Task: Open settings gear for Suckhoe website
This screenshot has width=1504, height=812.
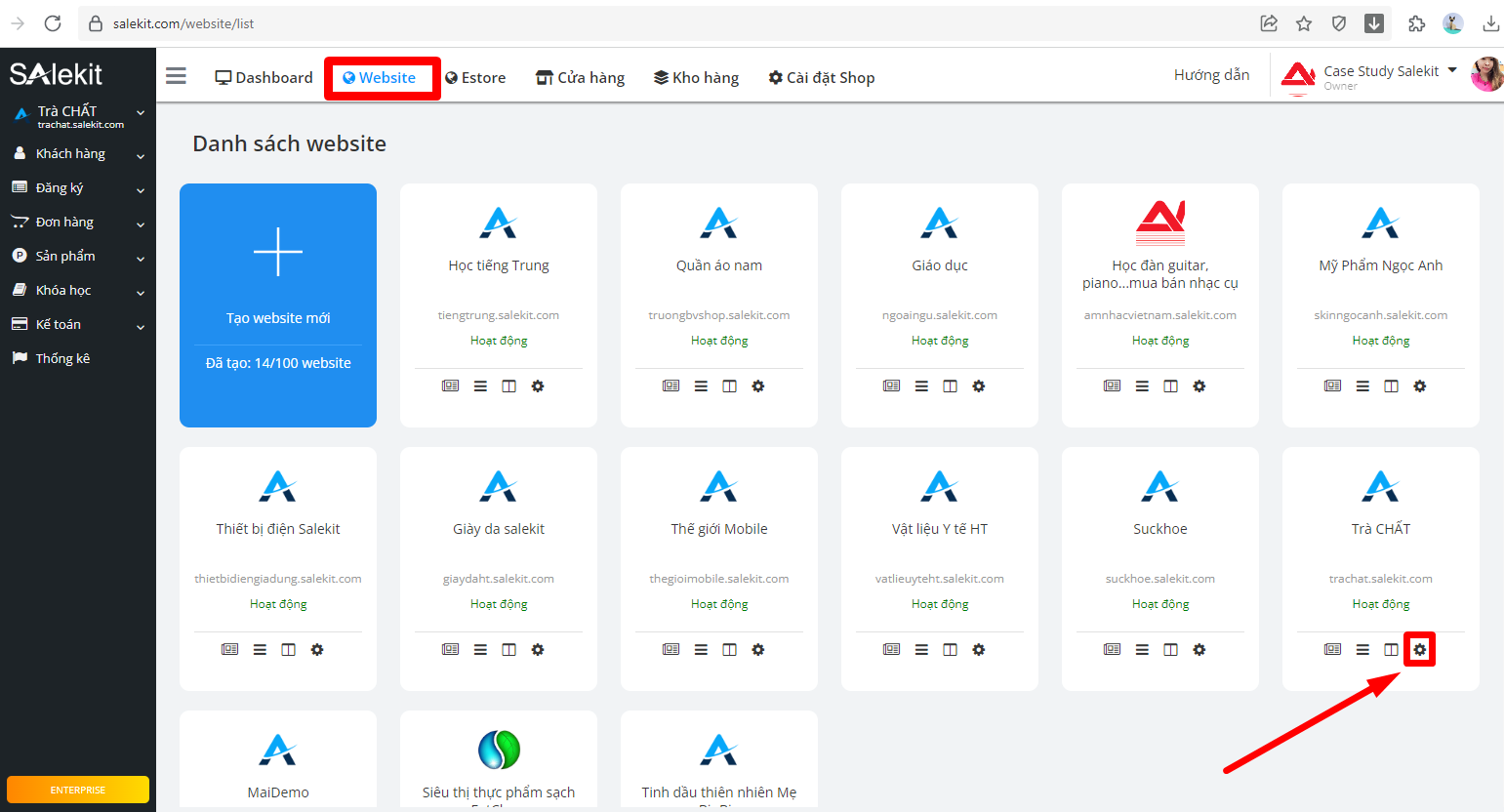Action: pyautogui.click(x=1199, y=650)
